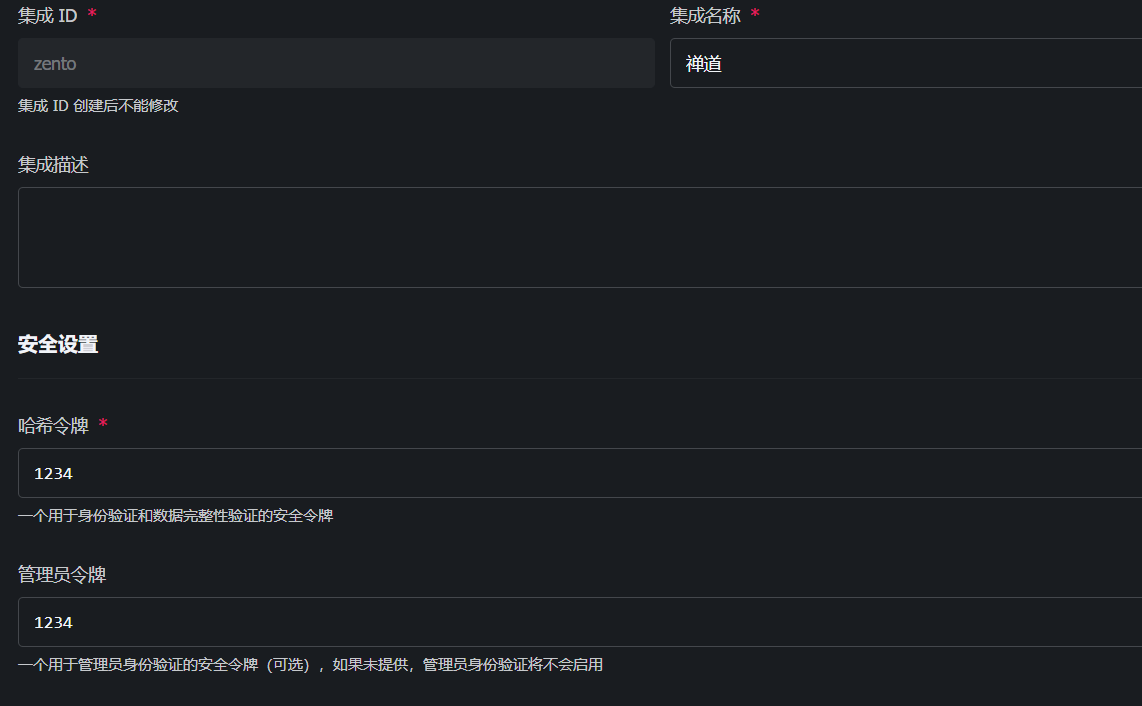Click the 安全设置 section heading
The height and width of the screenshot is (706, 1142).
[55, 344]
